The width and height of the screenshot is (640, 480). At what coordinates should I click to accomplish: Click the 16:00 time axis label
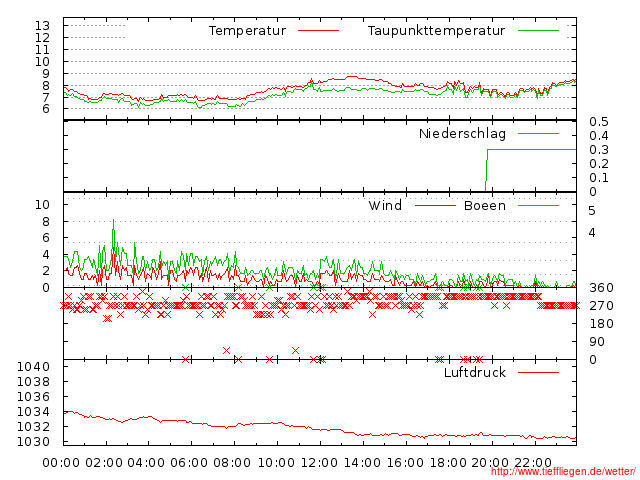tap(405, 463)
